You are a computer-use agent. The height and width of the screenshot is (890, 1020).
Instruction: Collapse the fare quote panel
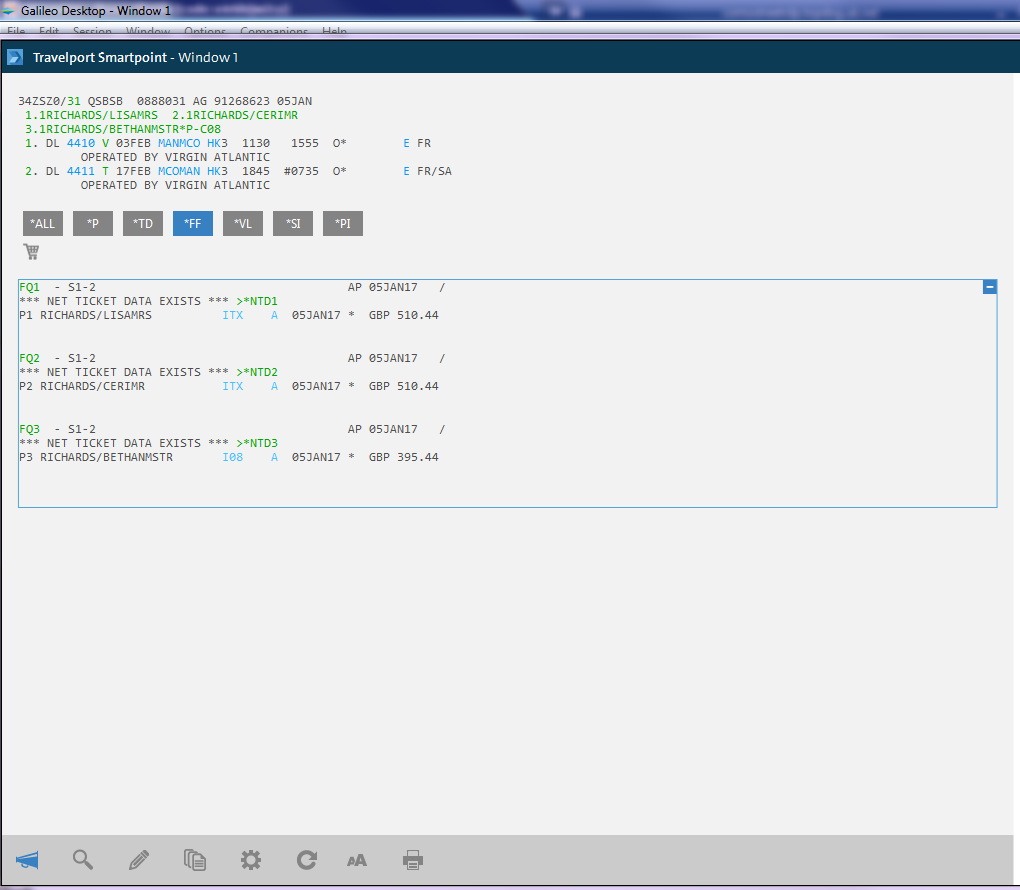989,287
